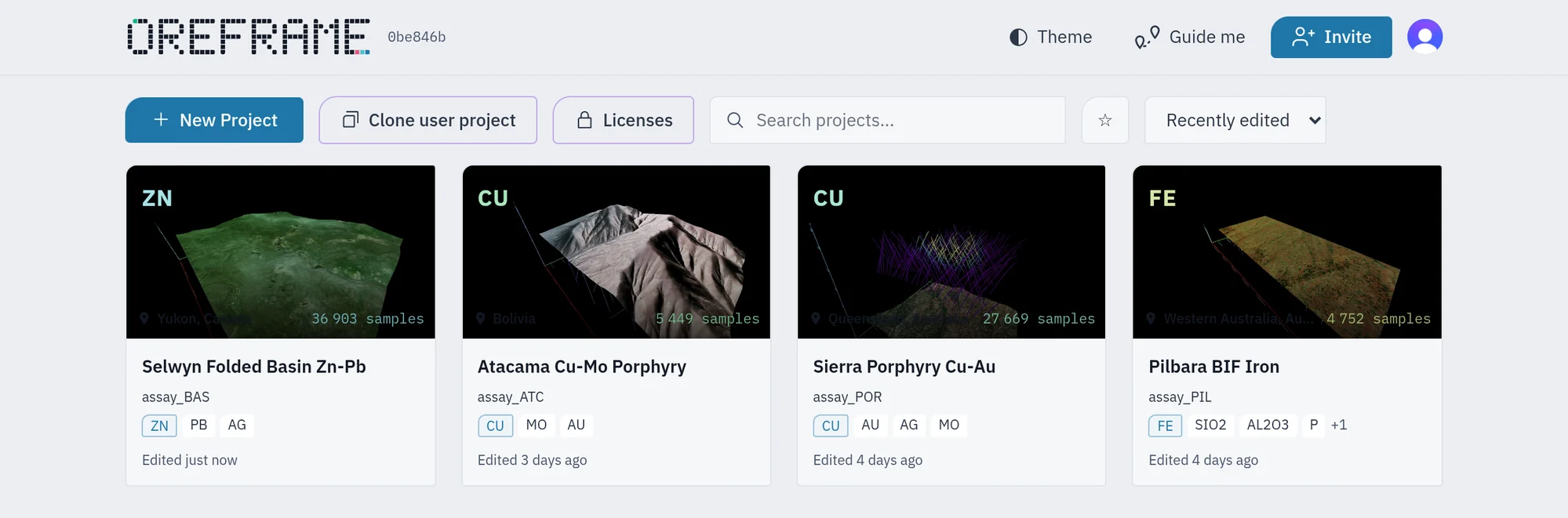The width and height of the screenshot is (1568, 518).
Task: Click the 0be846b version hash
Action: 417,37
